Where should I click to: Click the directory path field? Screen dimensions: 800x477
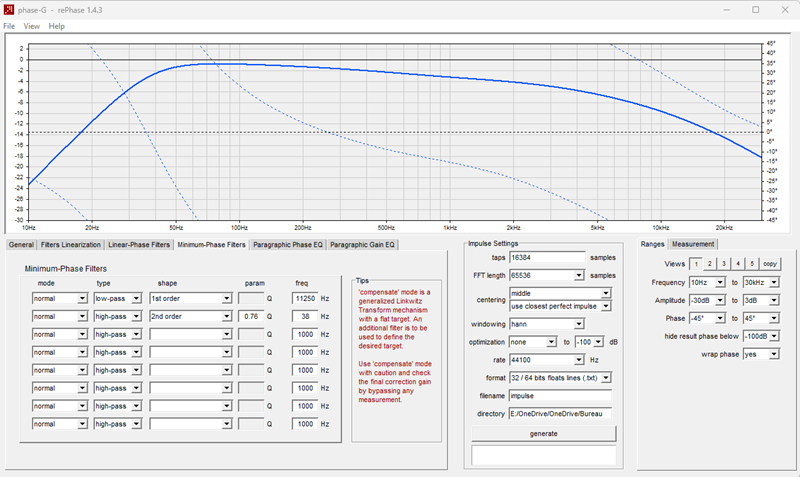(560, 414)
